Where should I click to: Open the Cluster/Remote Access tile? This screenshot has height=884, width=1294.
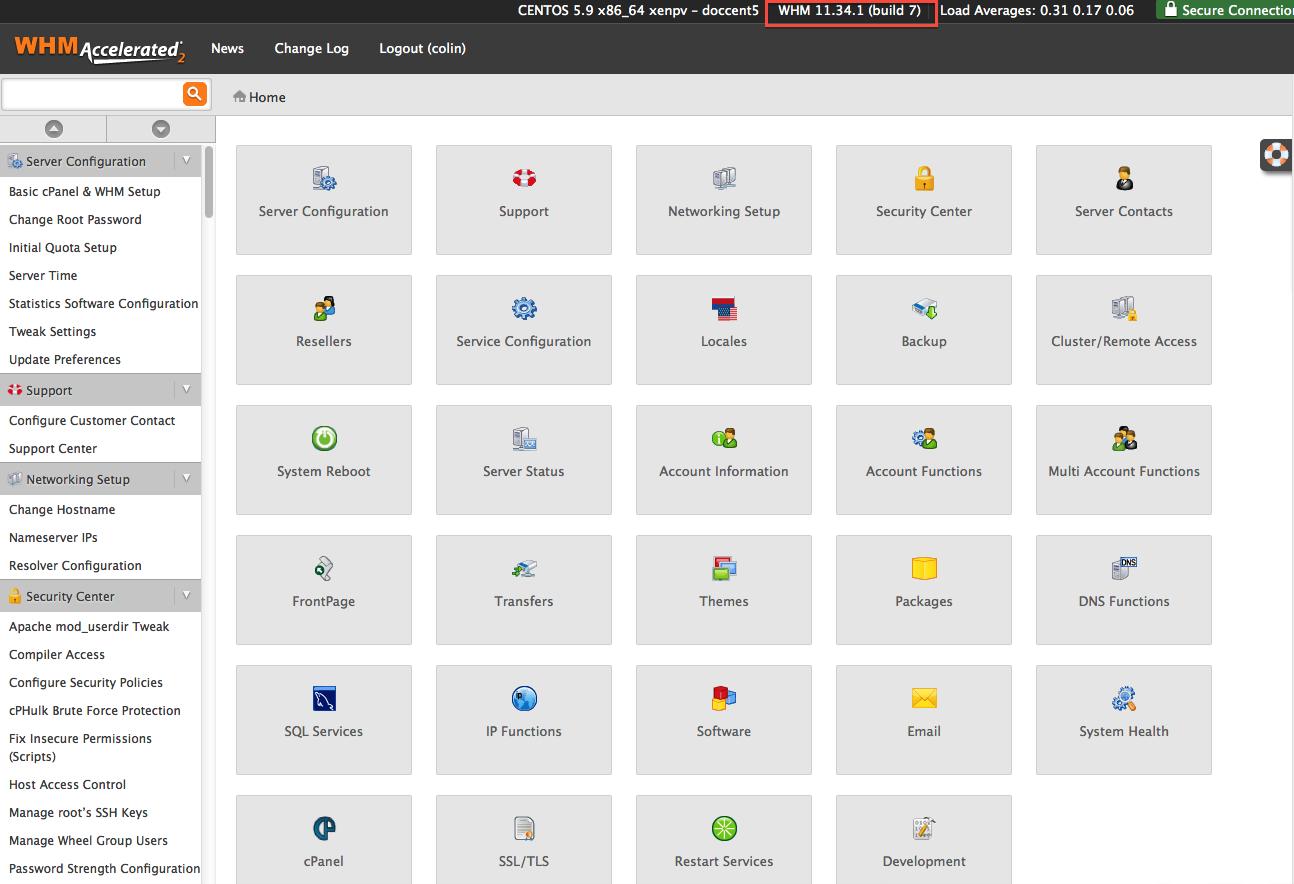coord(1124,330)
